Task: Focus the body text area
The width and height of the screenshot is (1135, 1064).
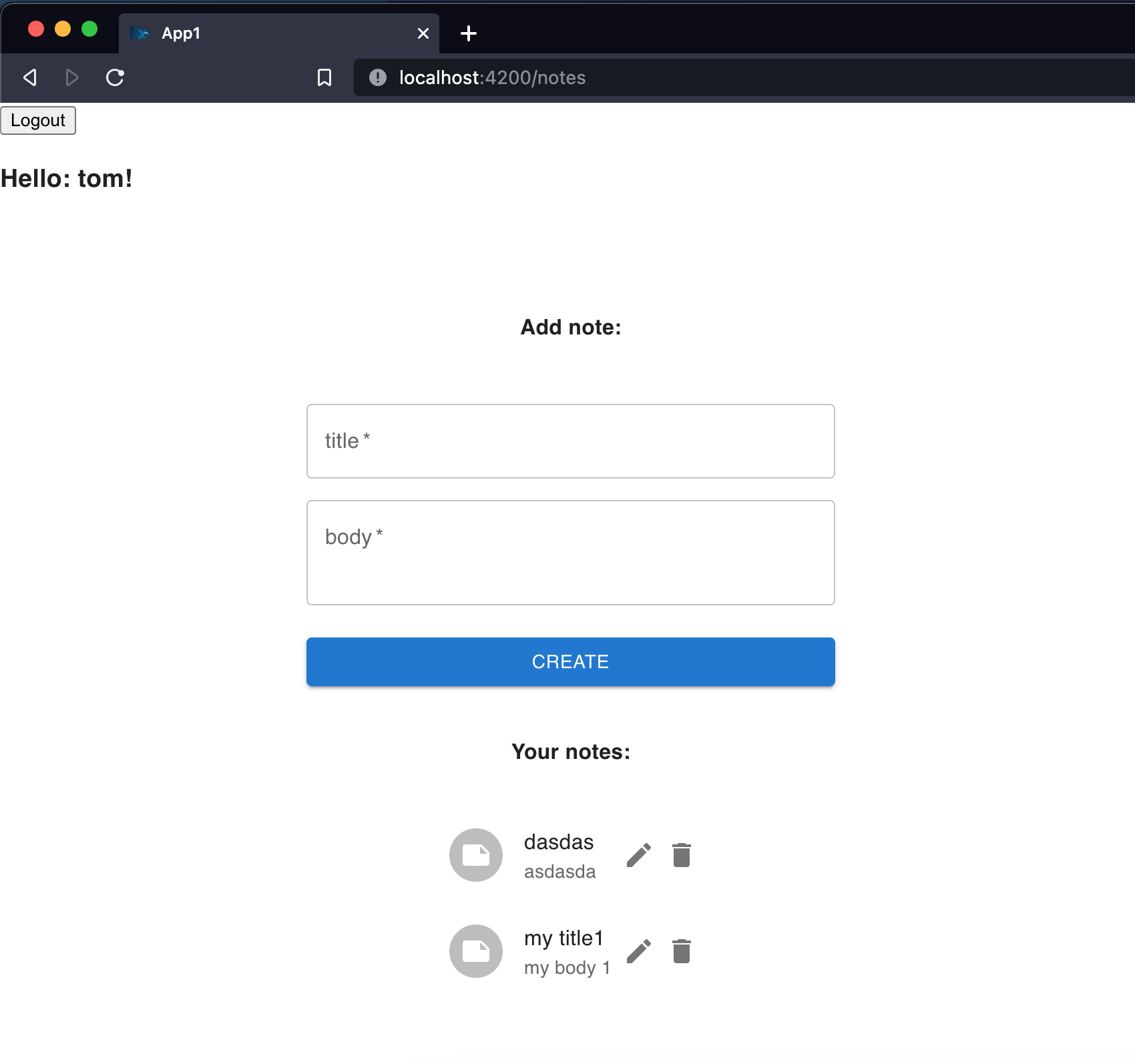Action: 571,553
